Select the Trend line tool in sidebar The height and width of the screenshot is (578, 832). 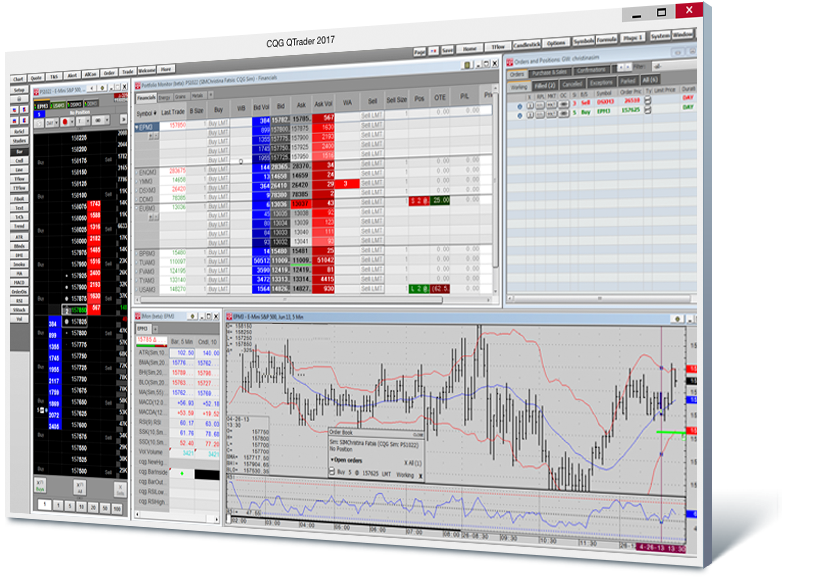coord(19,226)
